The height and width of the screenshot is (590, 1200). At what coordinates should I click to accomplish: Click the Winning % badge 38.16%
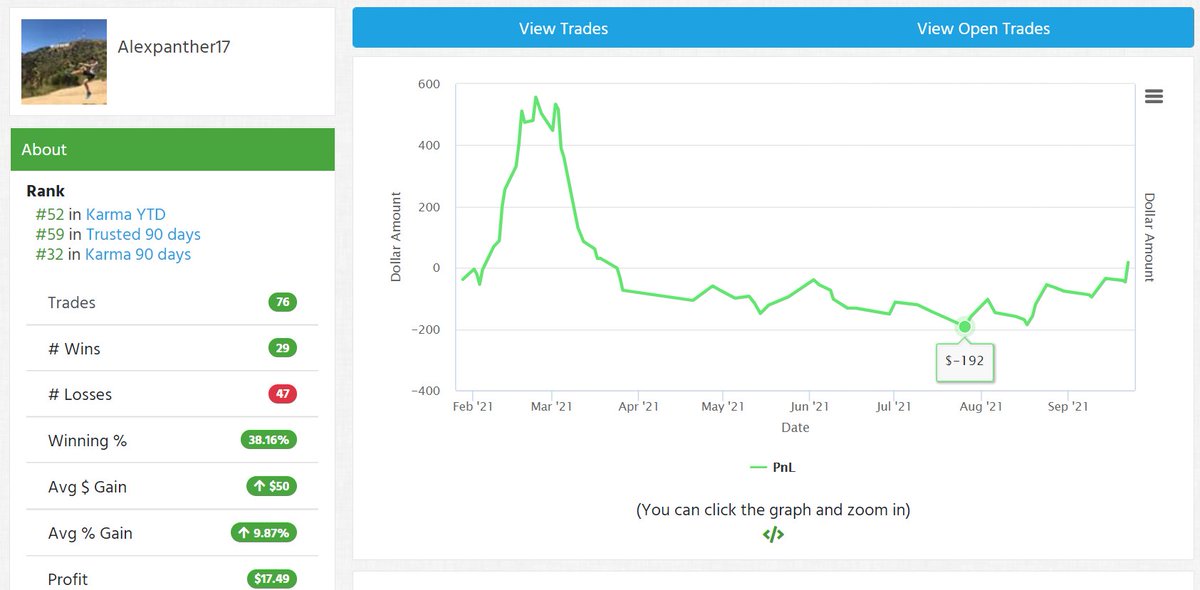269,440
